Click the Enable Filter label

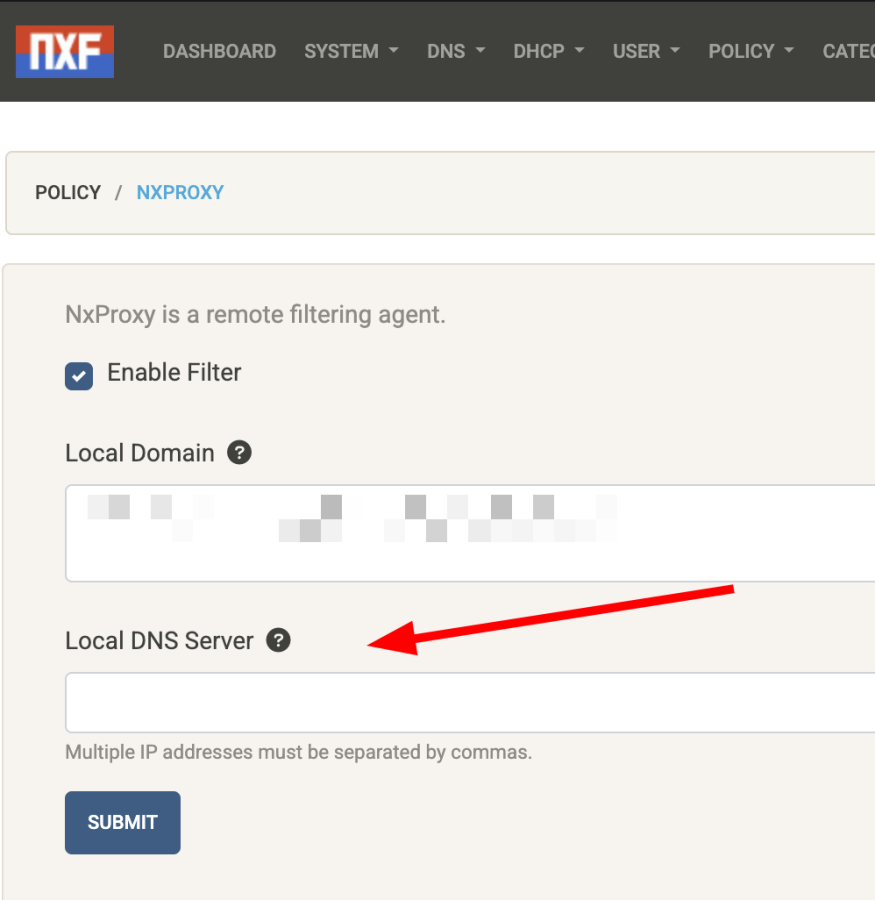pyautogui.click(x=175, y=373)
